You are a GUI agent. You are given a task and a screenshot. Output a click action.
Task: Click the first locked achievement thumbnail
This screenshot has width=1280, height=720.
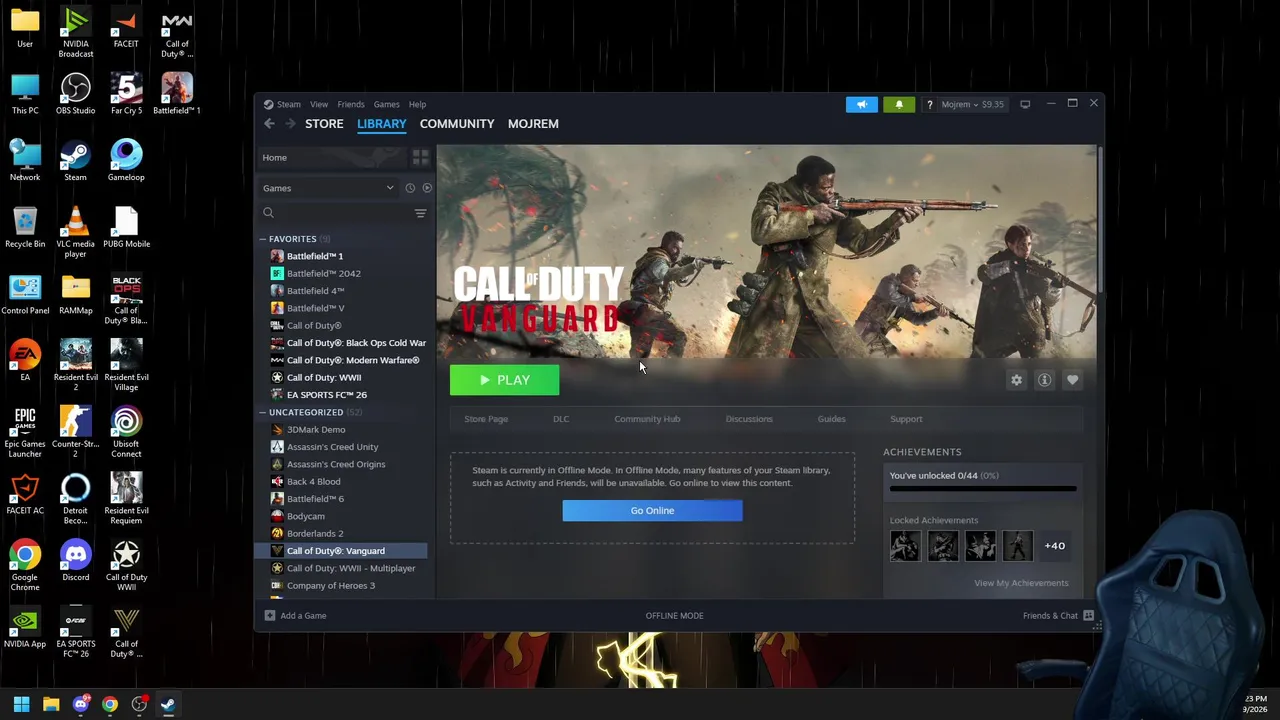click(905, 546)
